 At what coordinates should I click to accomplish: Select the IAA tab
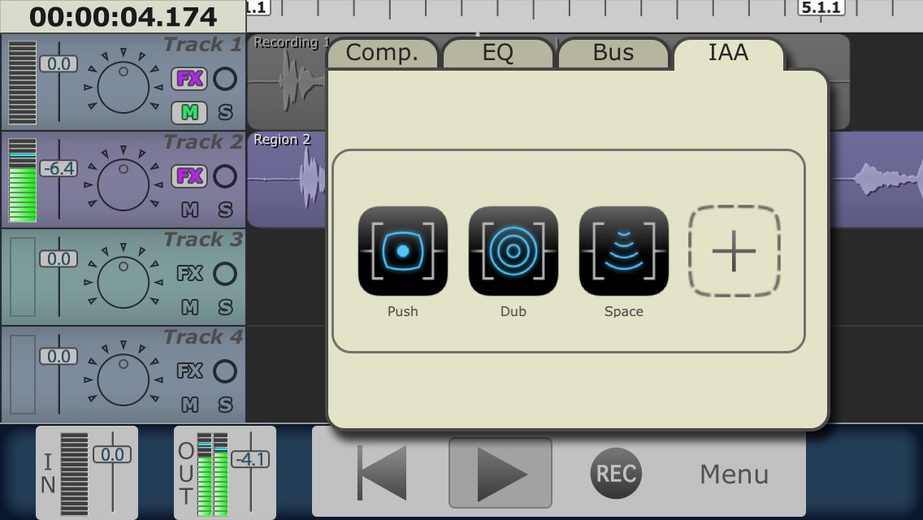(x=729, y=53)
